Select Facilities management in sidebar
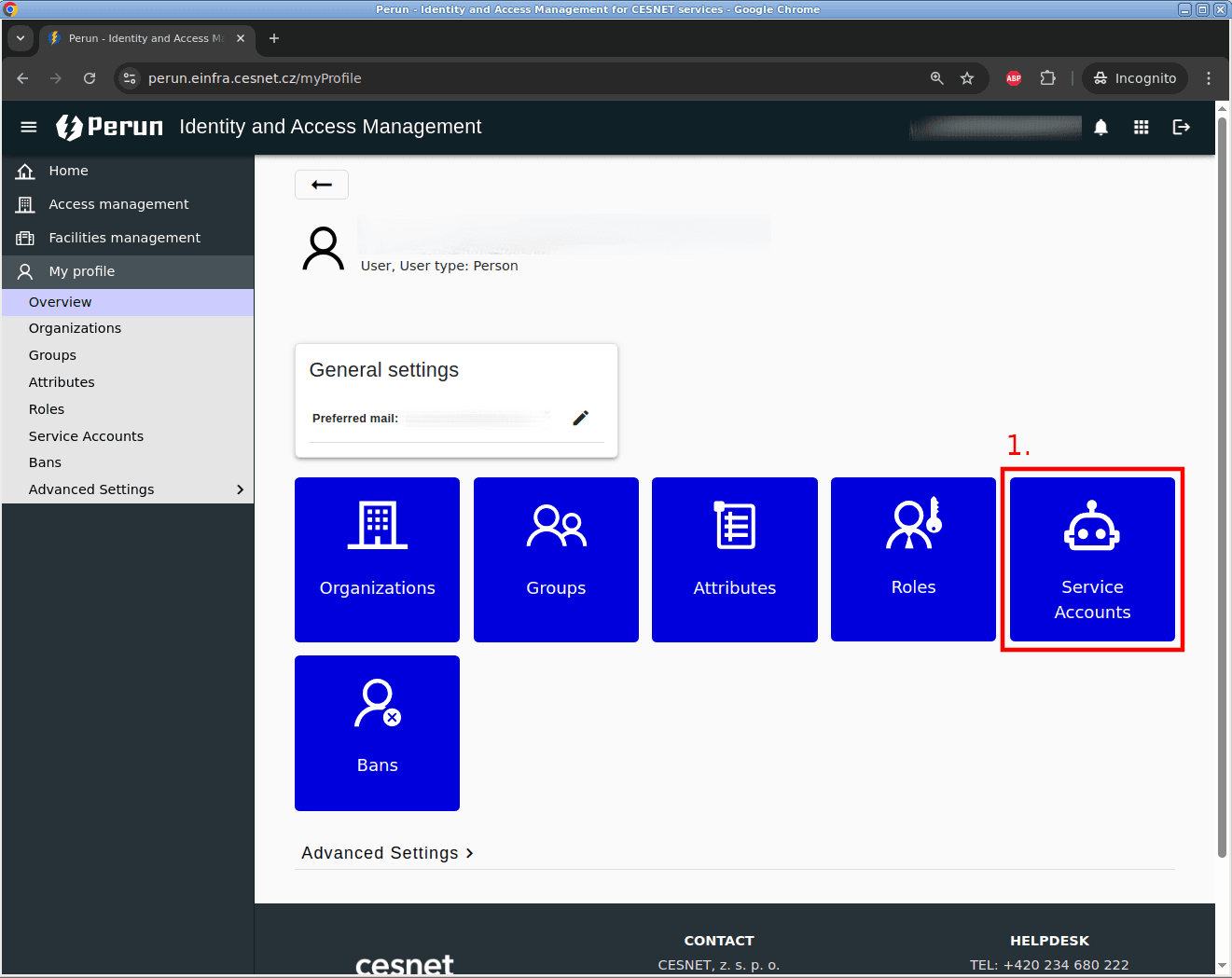1232x978 pixels. click(124, 238)
